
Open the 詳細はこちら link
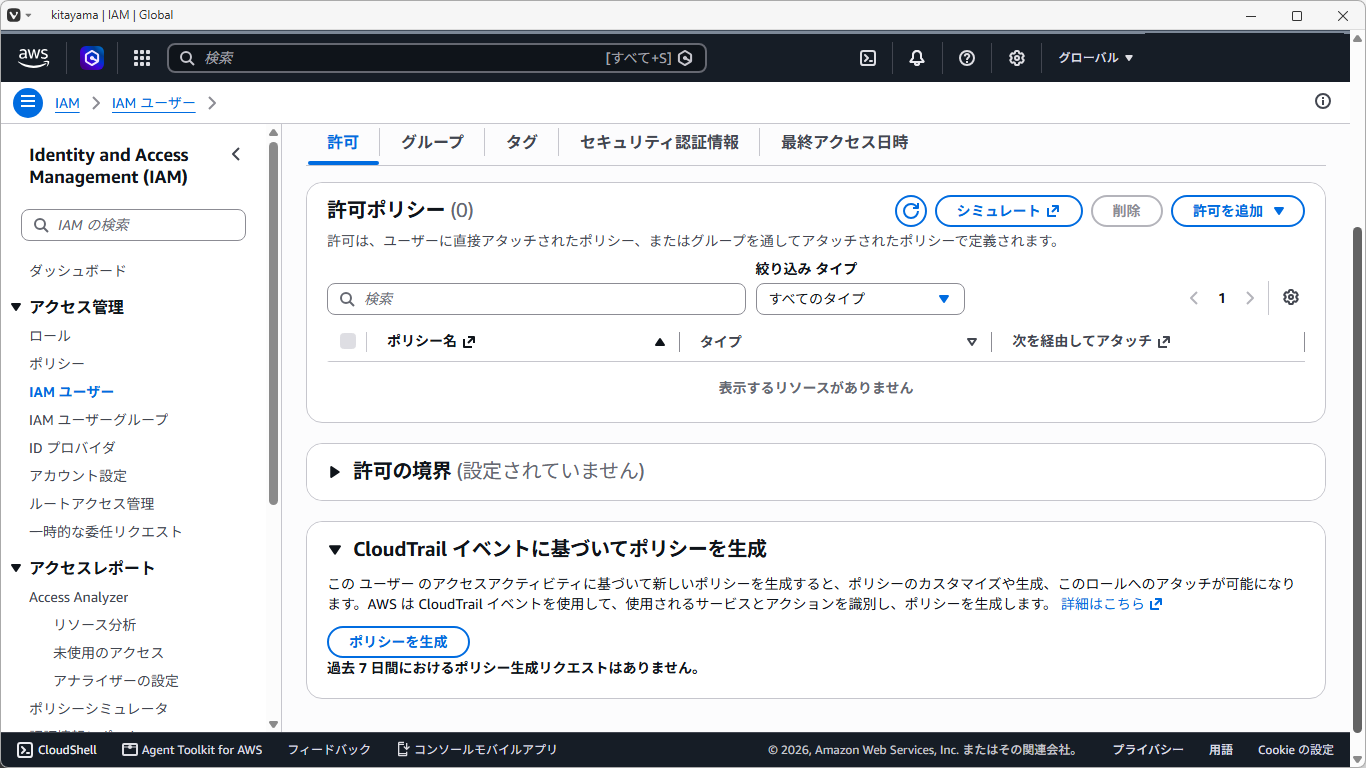click(x=1111, y=604)
